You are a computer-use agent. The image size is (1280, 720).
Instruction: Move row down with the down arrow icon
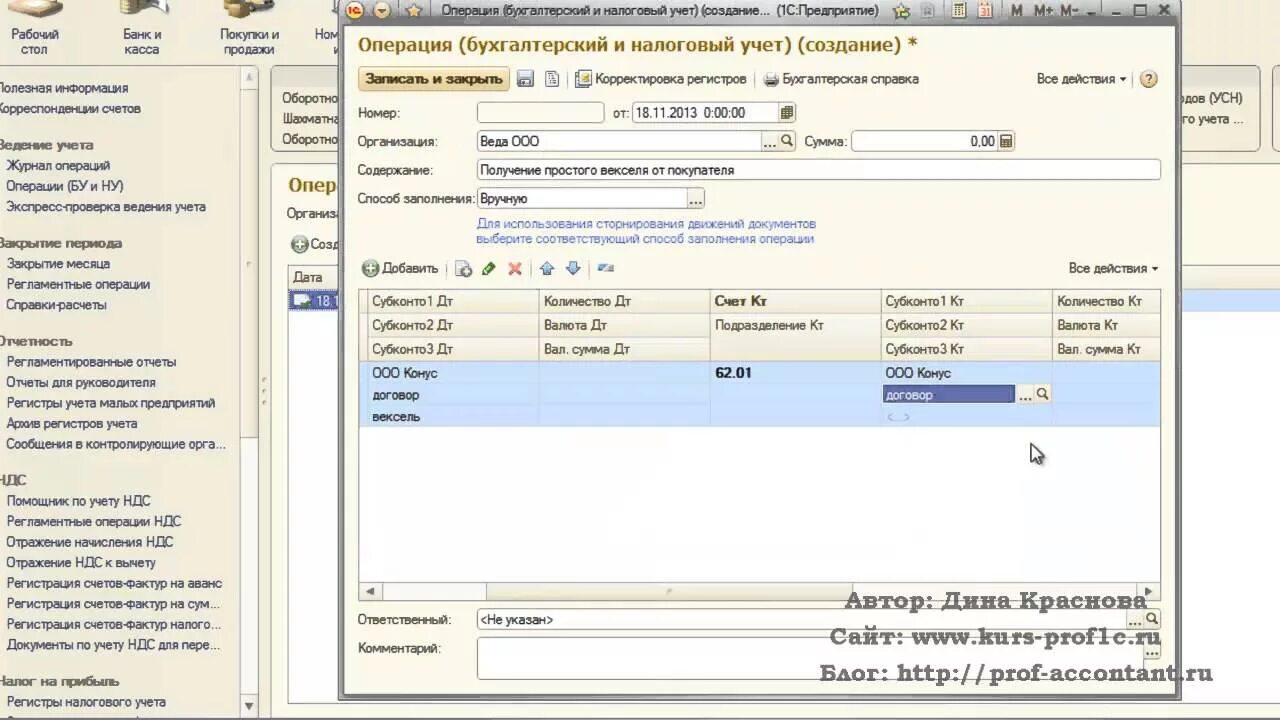tap(573, 268)
